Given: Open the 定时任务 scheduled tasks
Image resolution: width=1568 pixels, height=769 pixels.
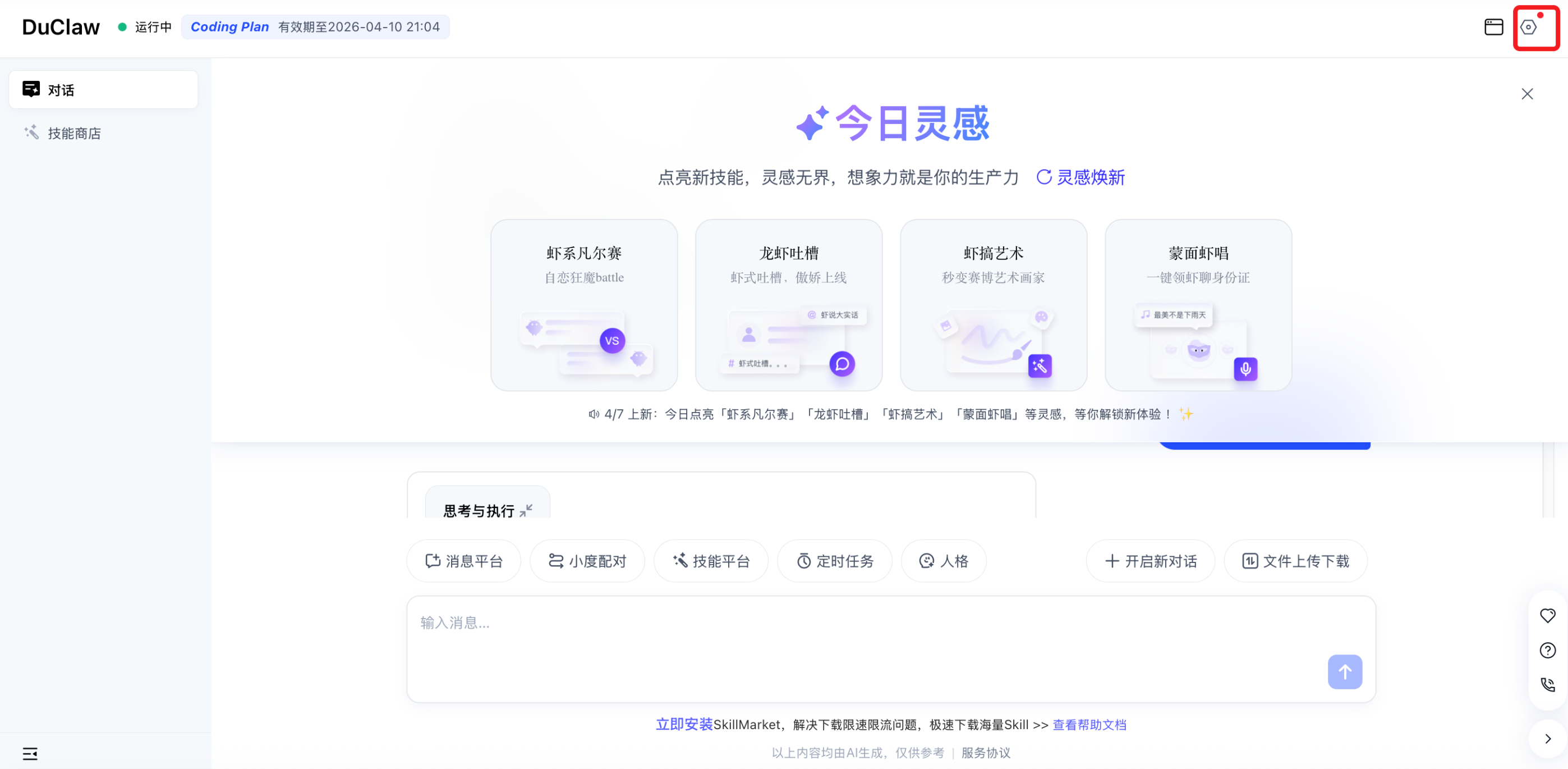Looking at the screenshot, I should pos(835,561).
